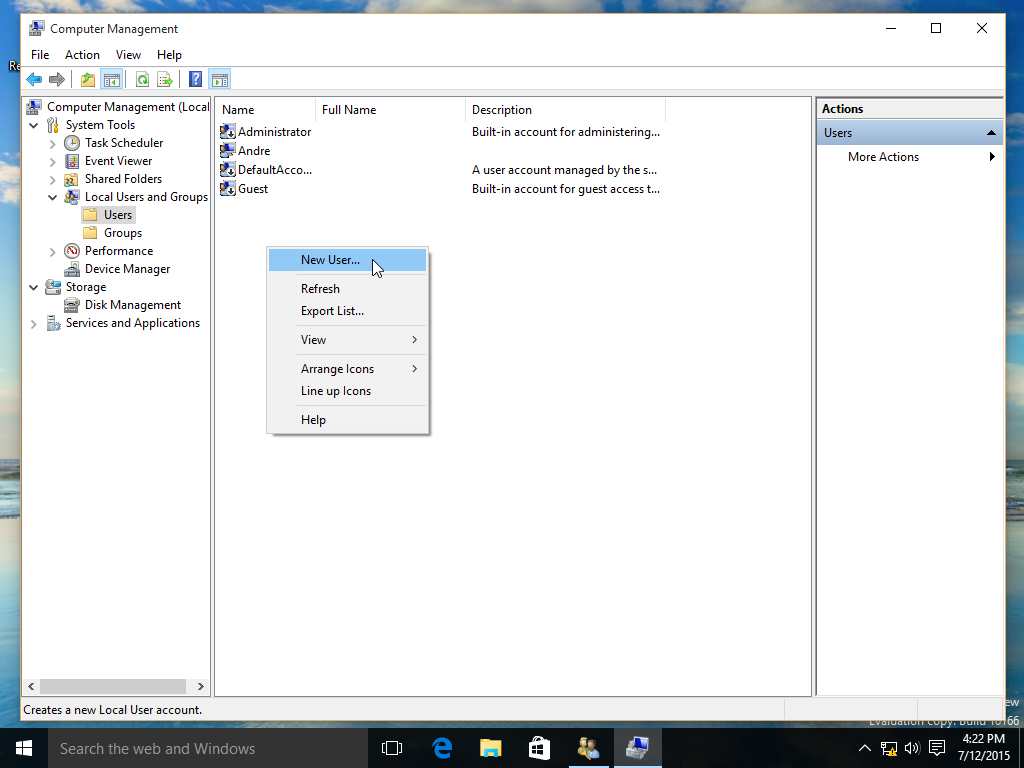
Task: Select Shared Folders in the tree
Action: [123, 179]
